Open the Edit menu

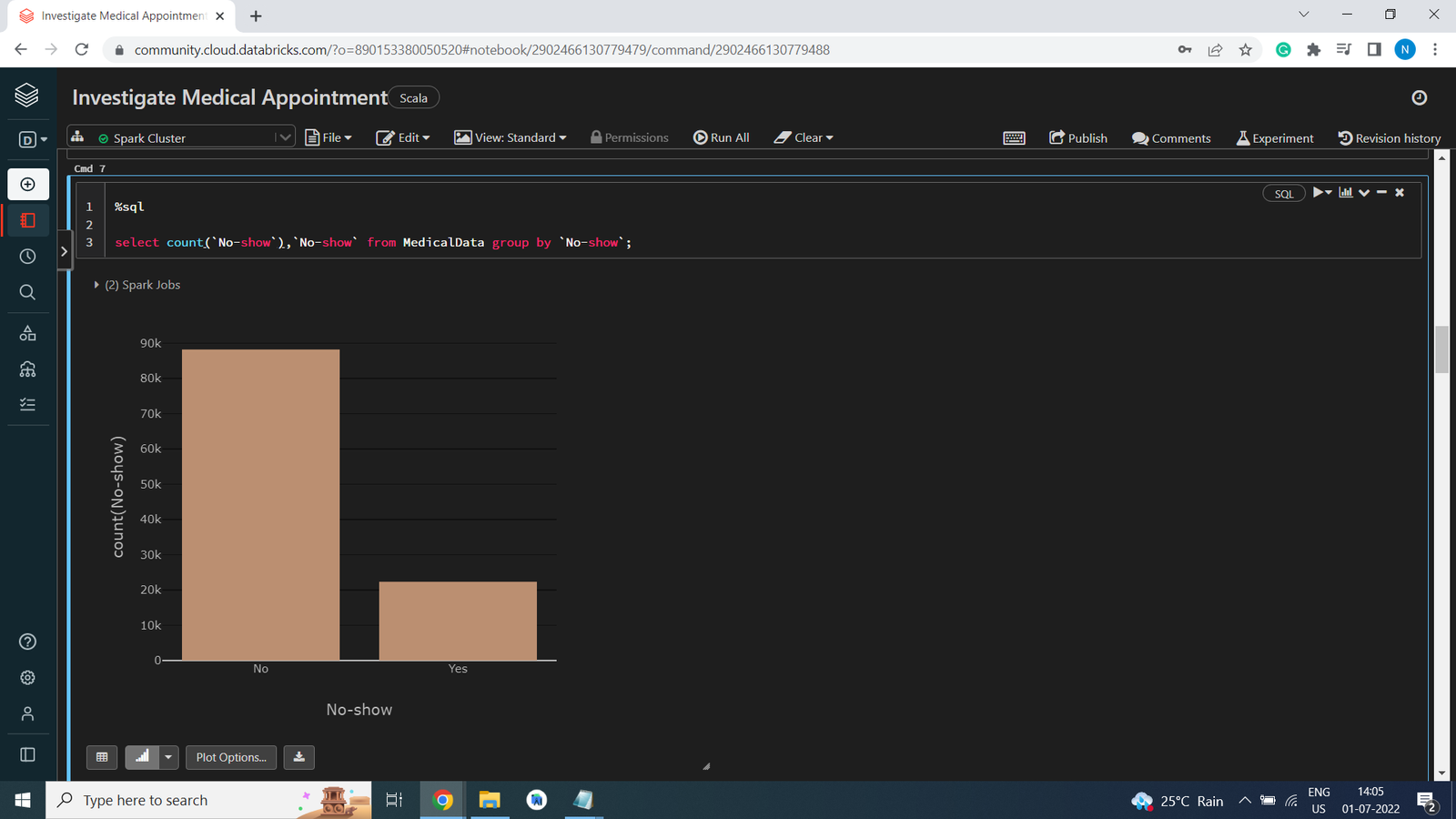click(x=402, y=137)
